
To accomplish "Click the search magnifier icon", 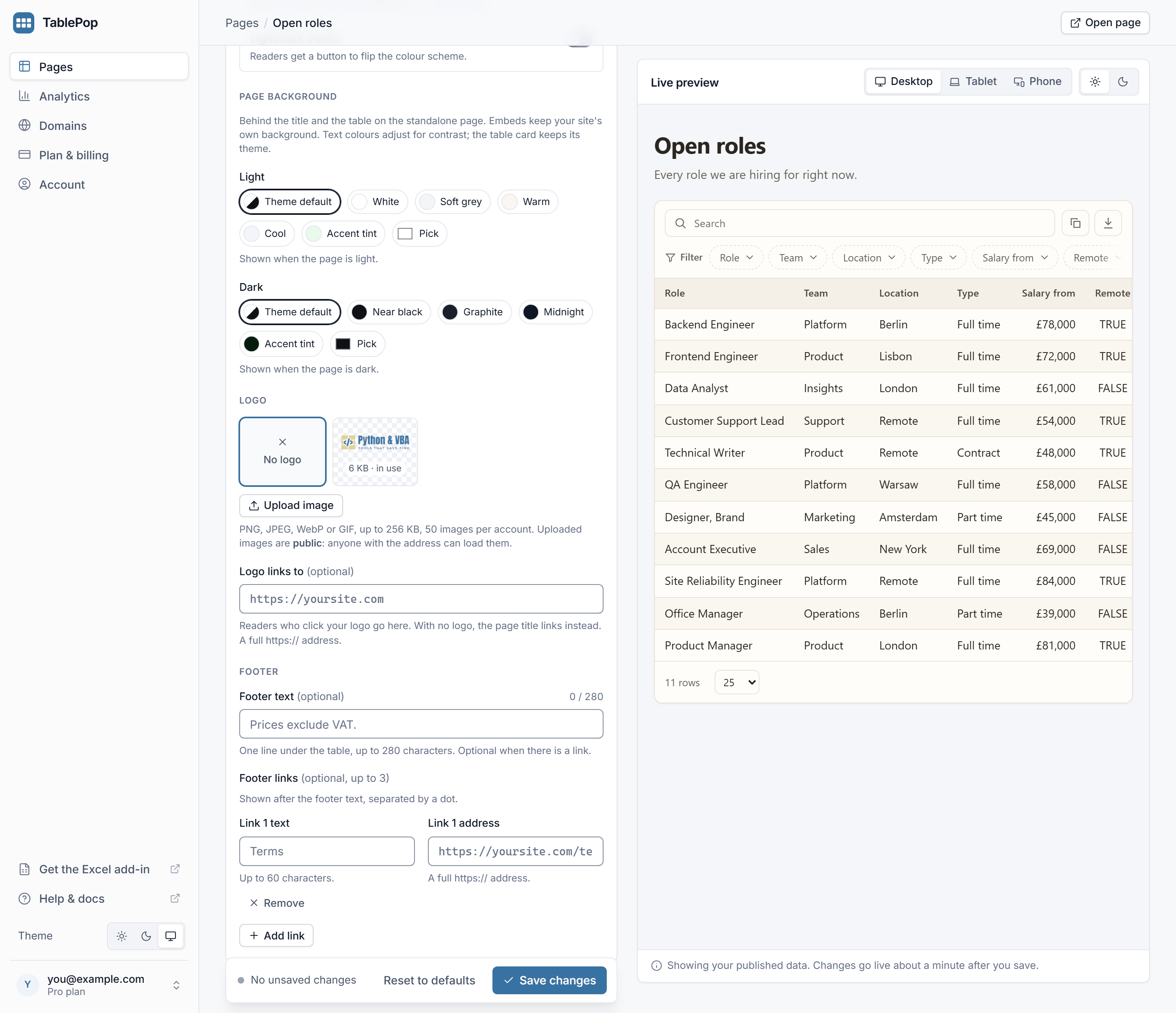I will click(681, 223).
